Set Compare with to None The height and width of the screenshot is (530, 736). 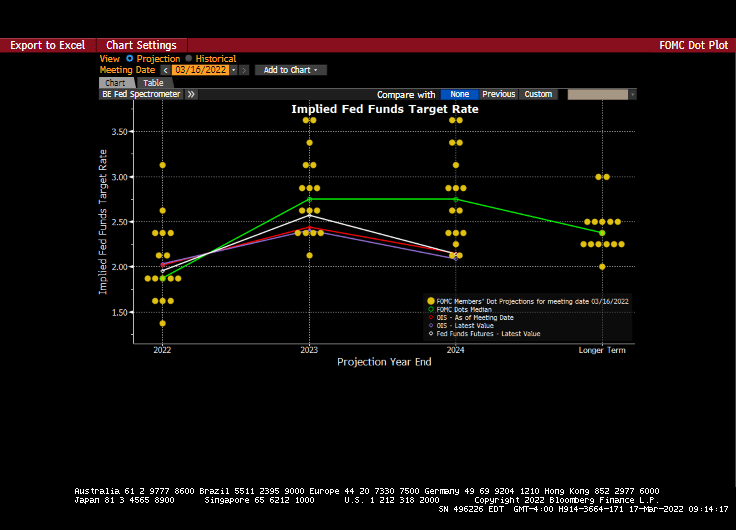click(459, 94)
